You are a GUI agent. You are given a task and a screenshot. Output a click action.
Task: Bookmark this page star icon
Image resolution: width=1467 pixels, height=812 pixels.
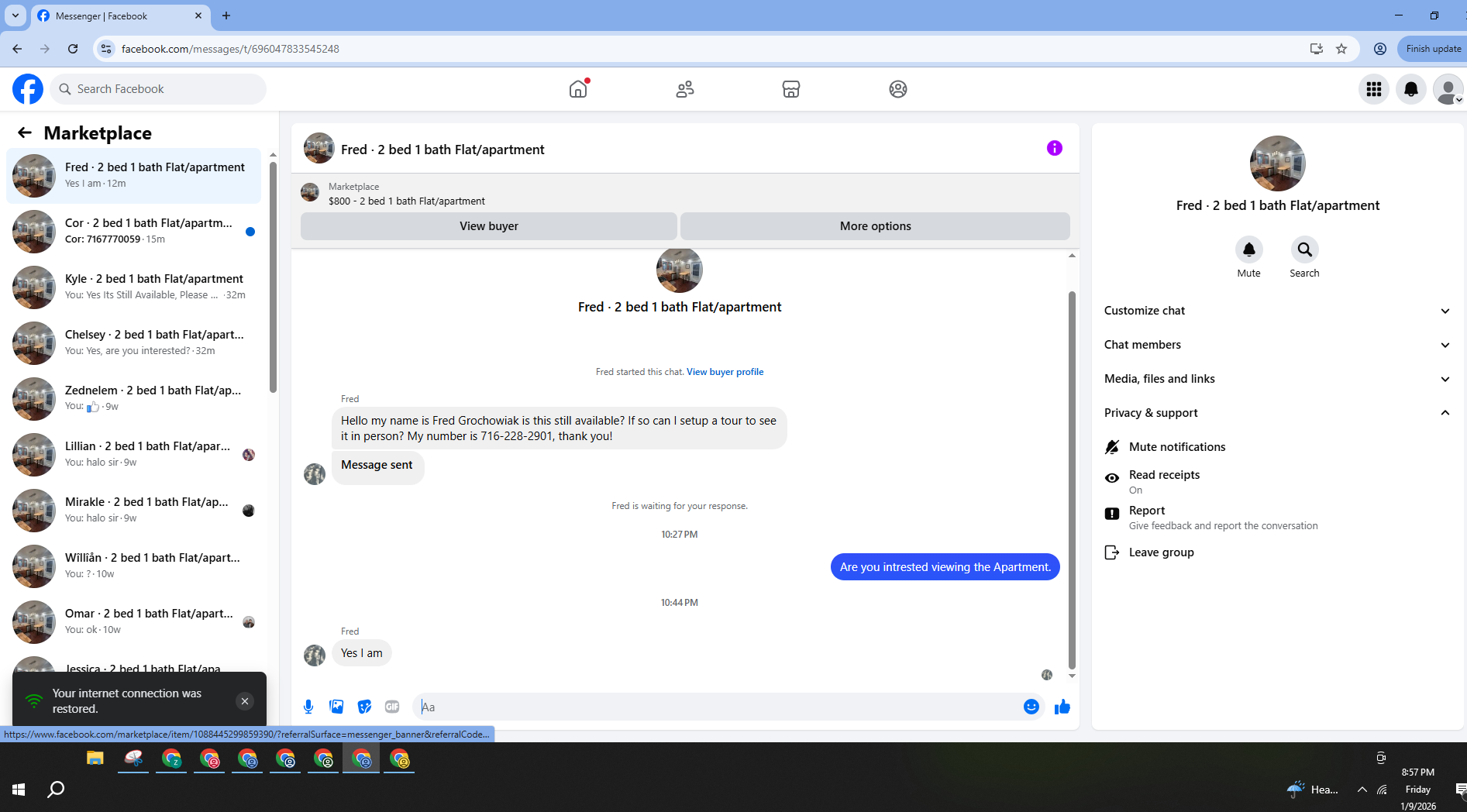pyautogui.click(x=1341, y=49)
